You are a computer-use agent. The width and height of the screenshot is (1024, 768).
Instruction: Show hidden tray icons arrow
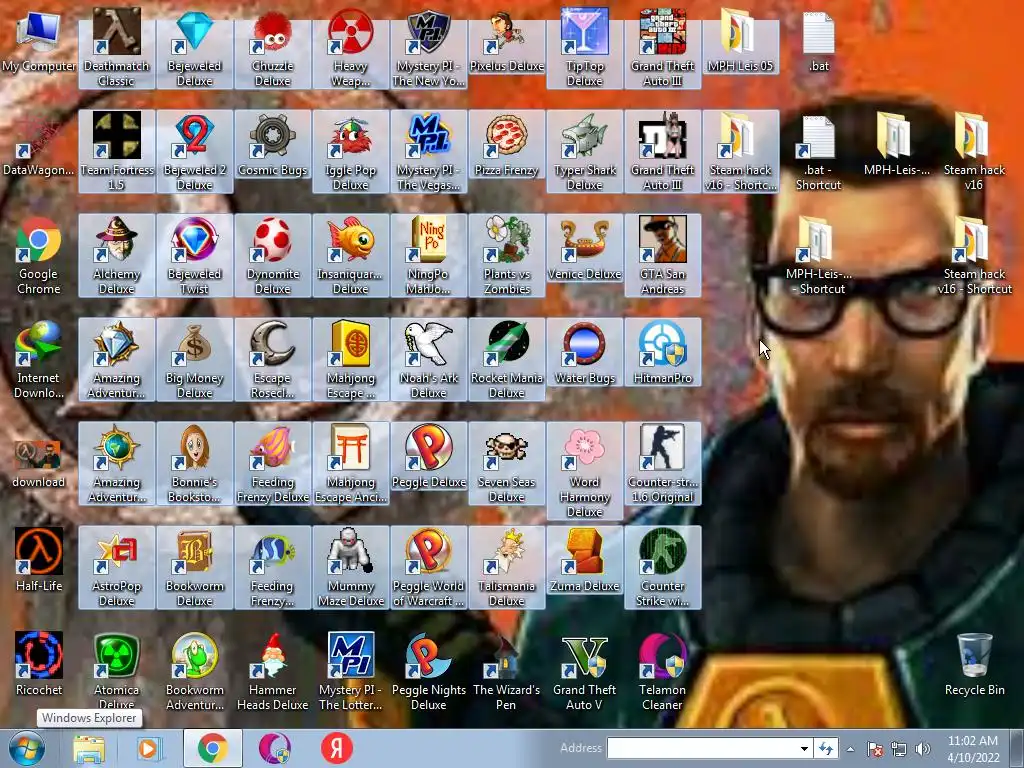click(850, 749)
